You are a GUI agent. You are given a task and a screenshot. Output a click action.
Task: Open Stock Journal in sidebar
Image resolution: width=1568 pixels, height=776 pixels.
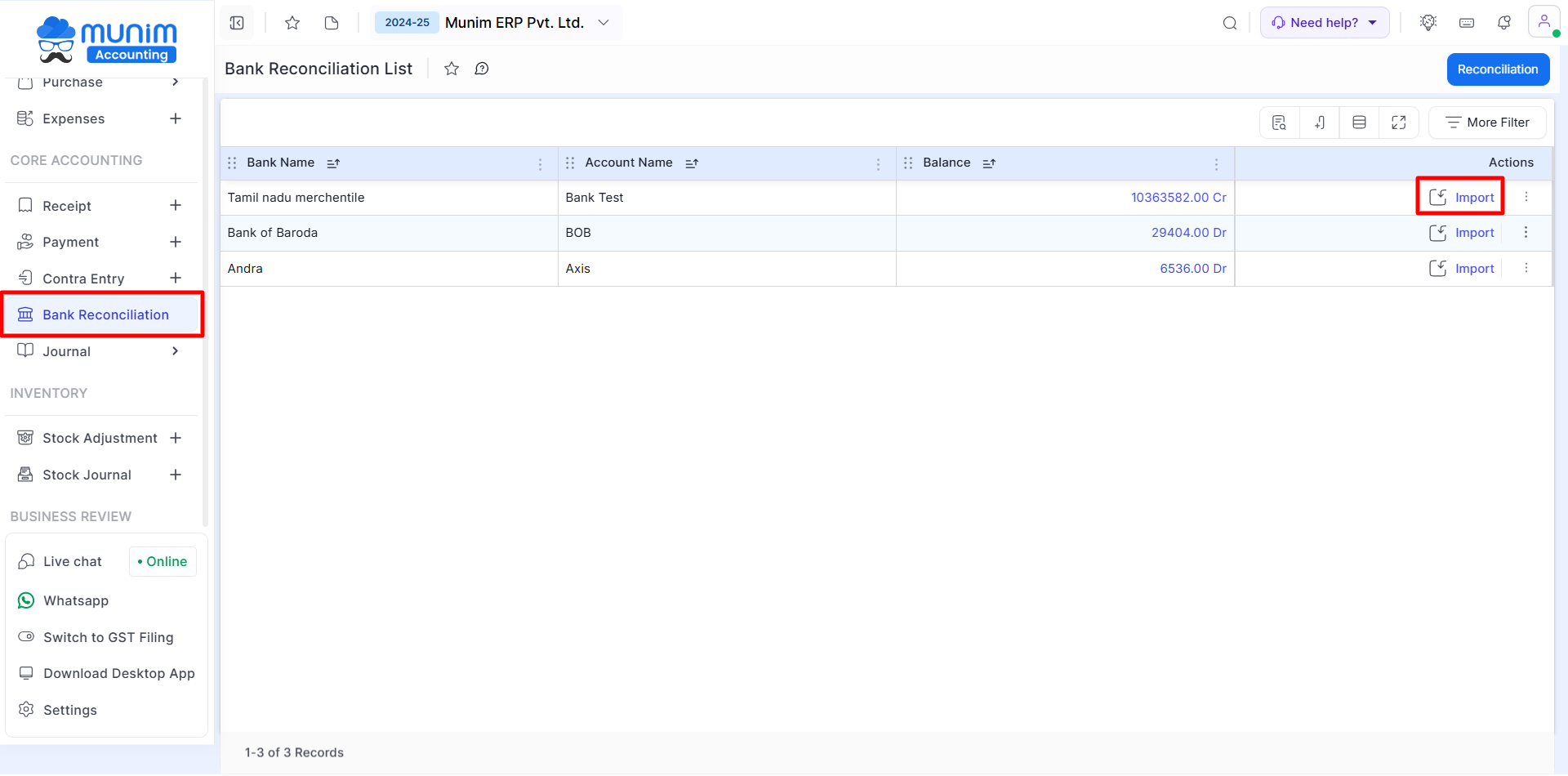coord(87,475)
